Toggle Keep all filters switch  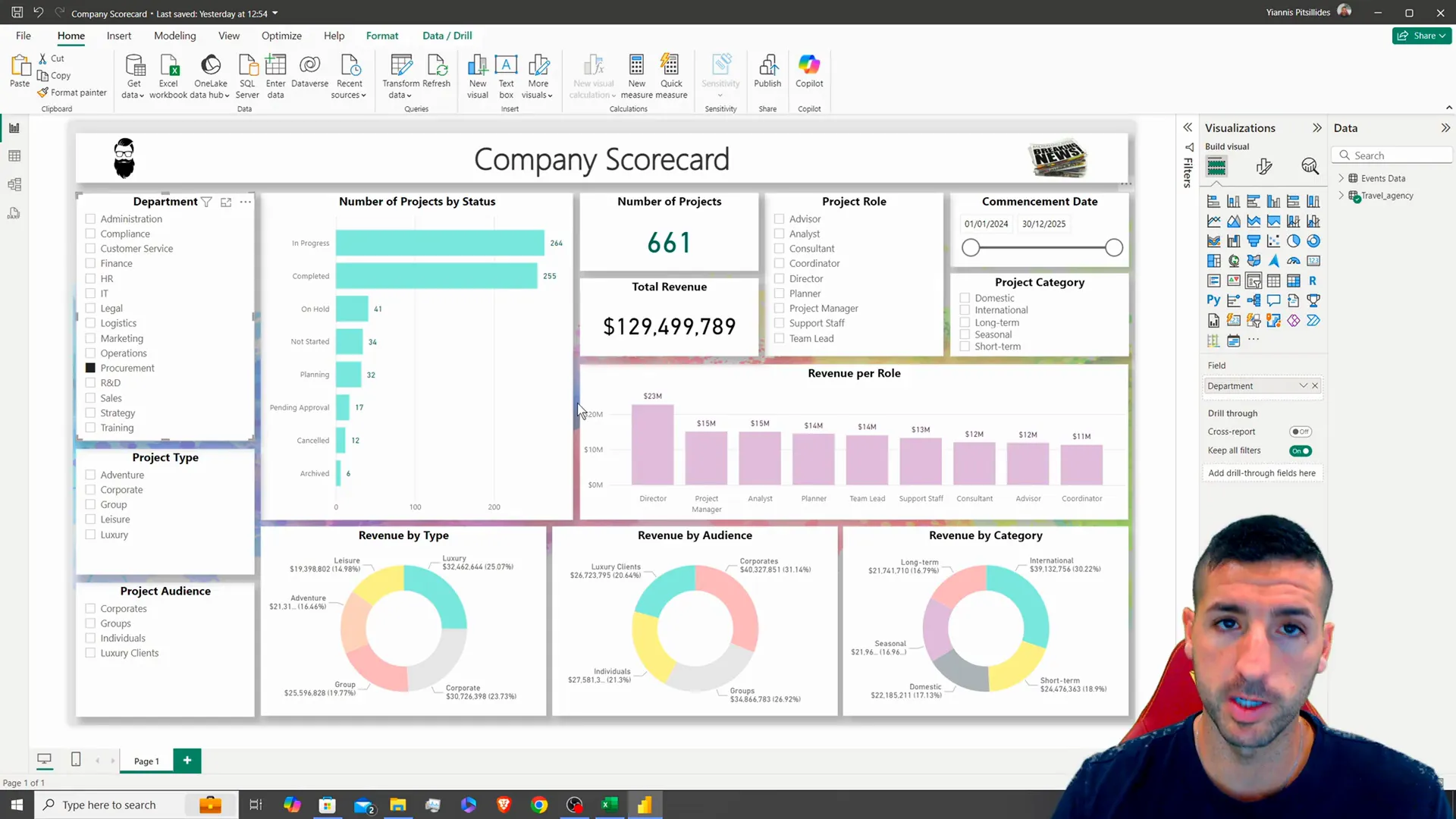click(1300, 450)
